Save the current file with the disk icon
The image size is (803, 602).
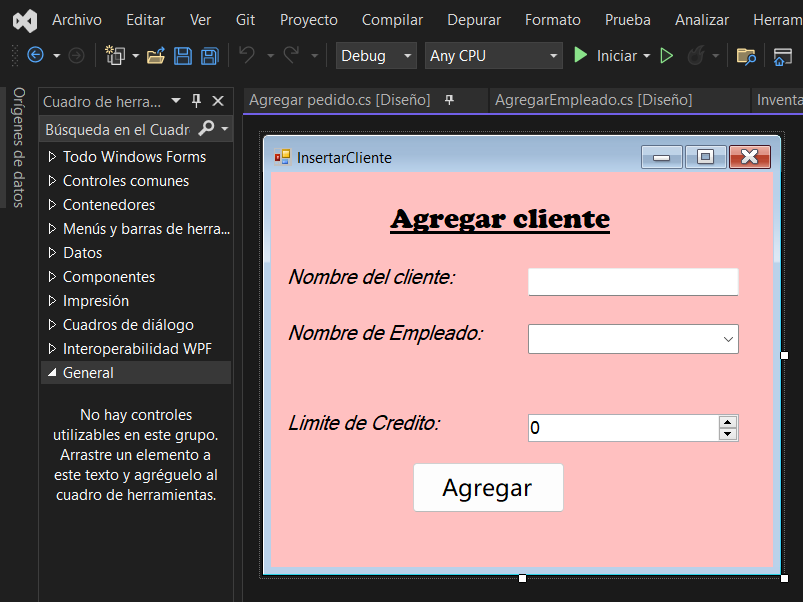(x=183, y=55)
